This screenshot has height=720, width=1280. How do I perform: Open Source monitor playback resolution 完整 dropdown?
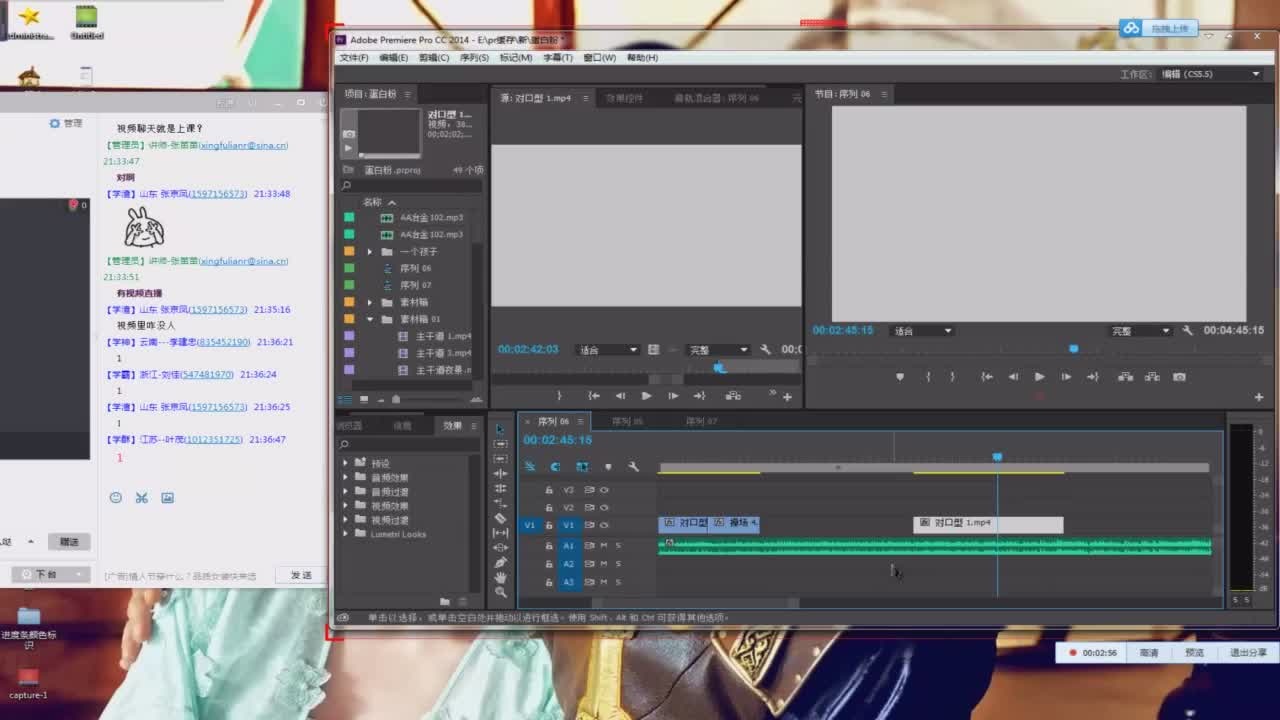point(718,350)
